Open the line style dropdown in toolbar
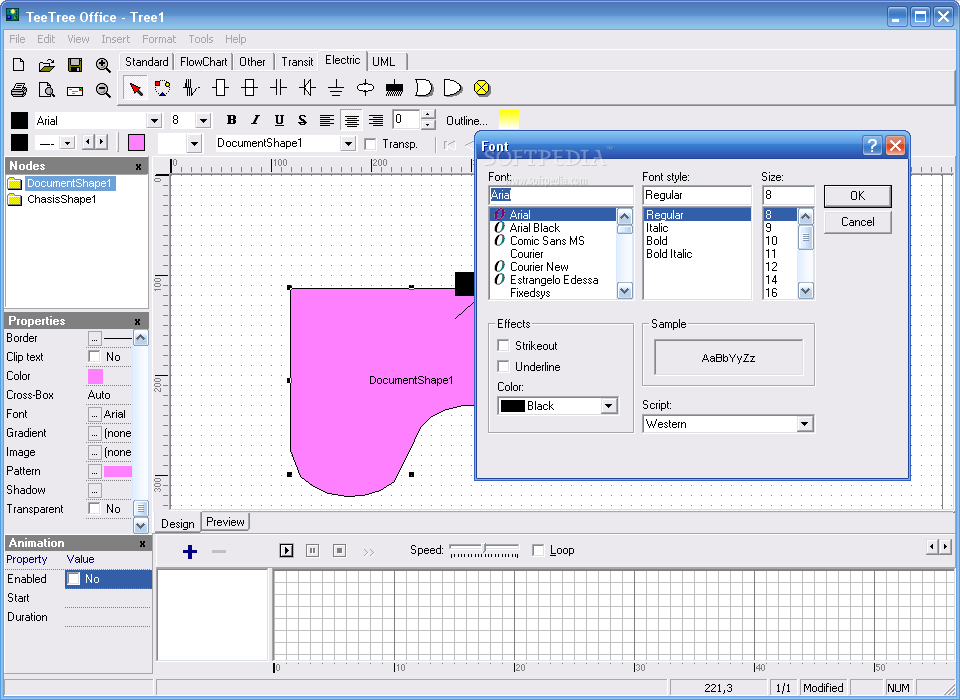Screen dimensions: 960x700 point(67,143)
